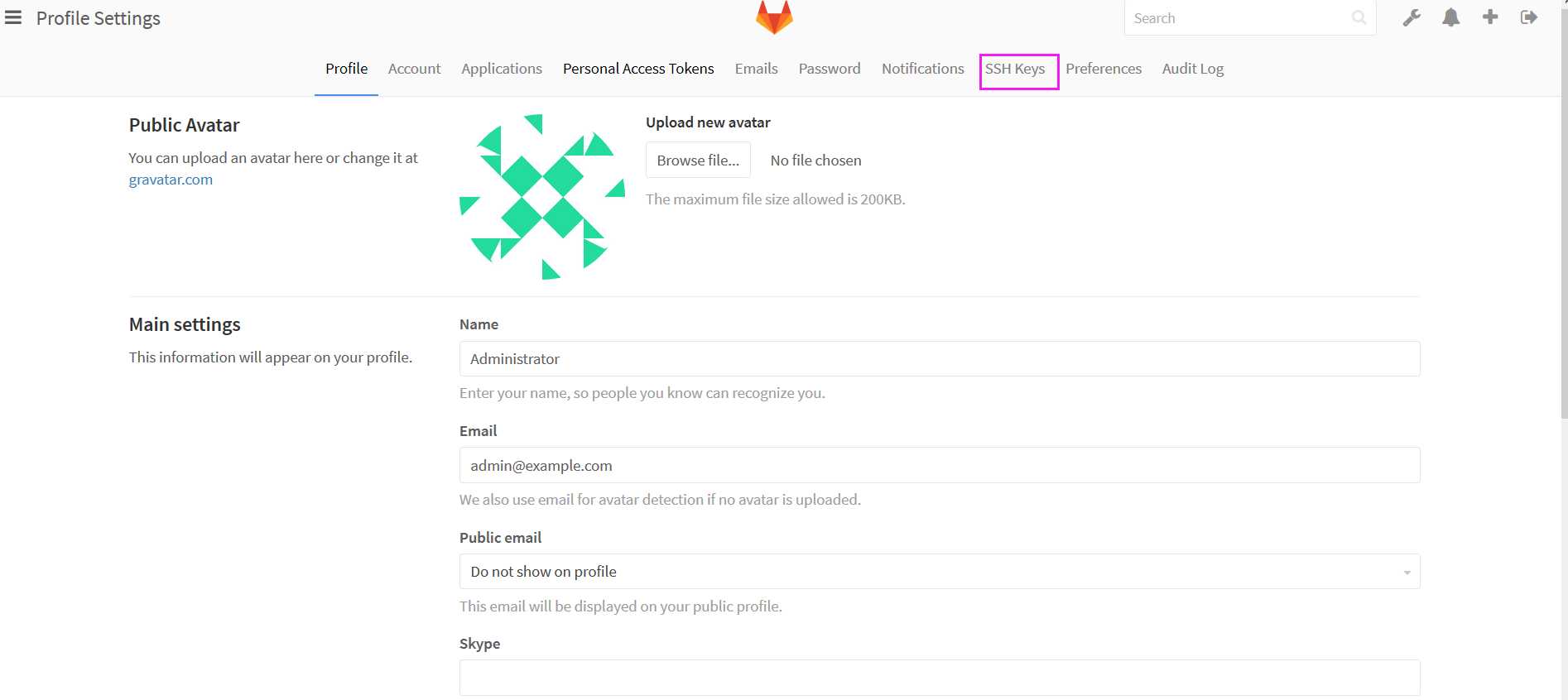This screenshot has height=700, width=1568.
Task: Open the admin area wrench icon
Action: pos(1412,17)
